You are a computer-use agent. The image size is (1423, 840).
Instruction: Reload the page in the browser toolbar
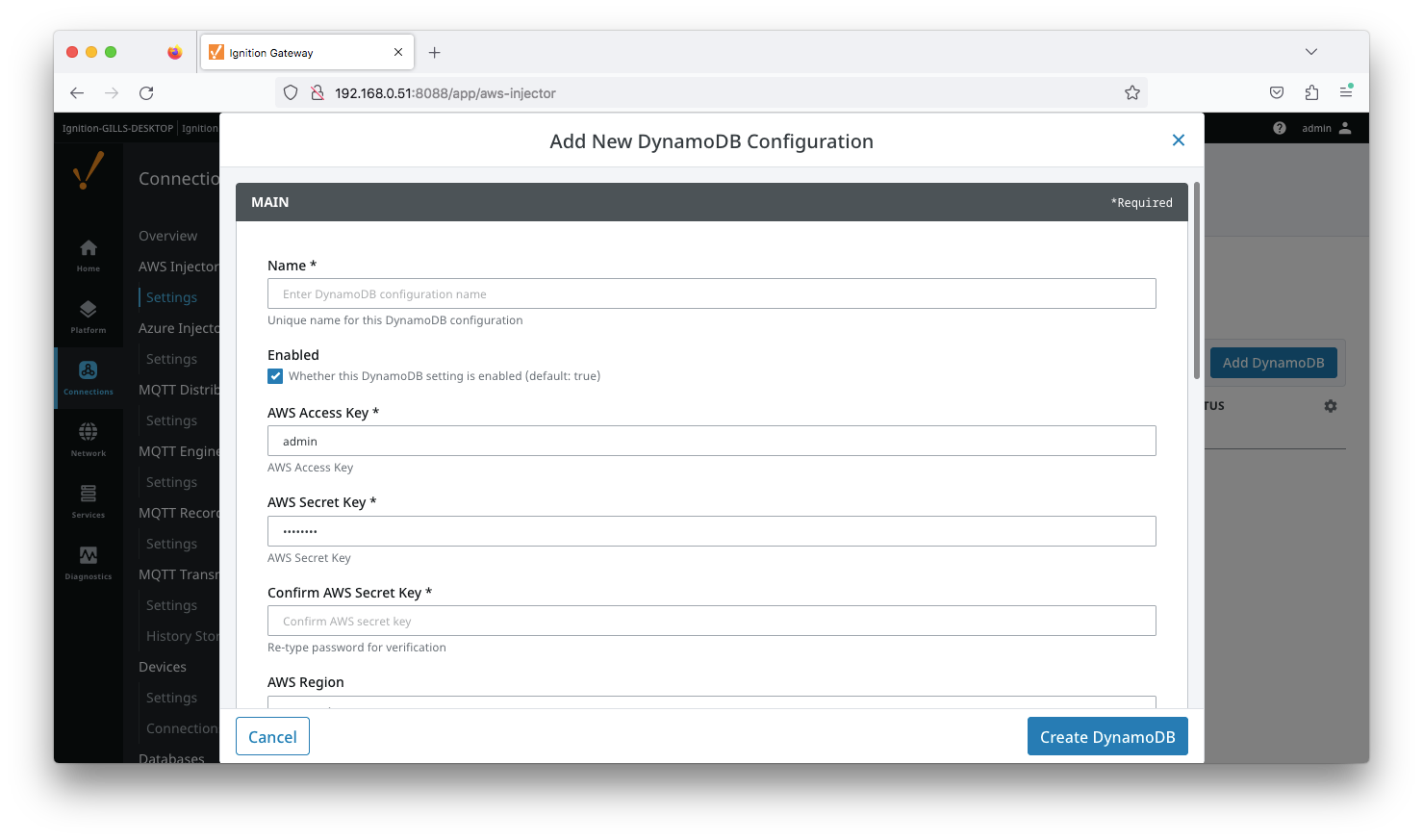pyautogui.click(x=146, y=93)
